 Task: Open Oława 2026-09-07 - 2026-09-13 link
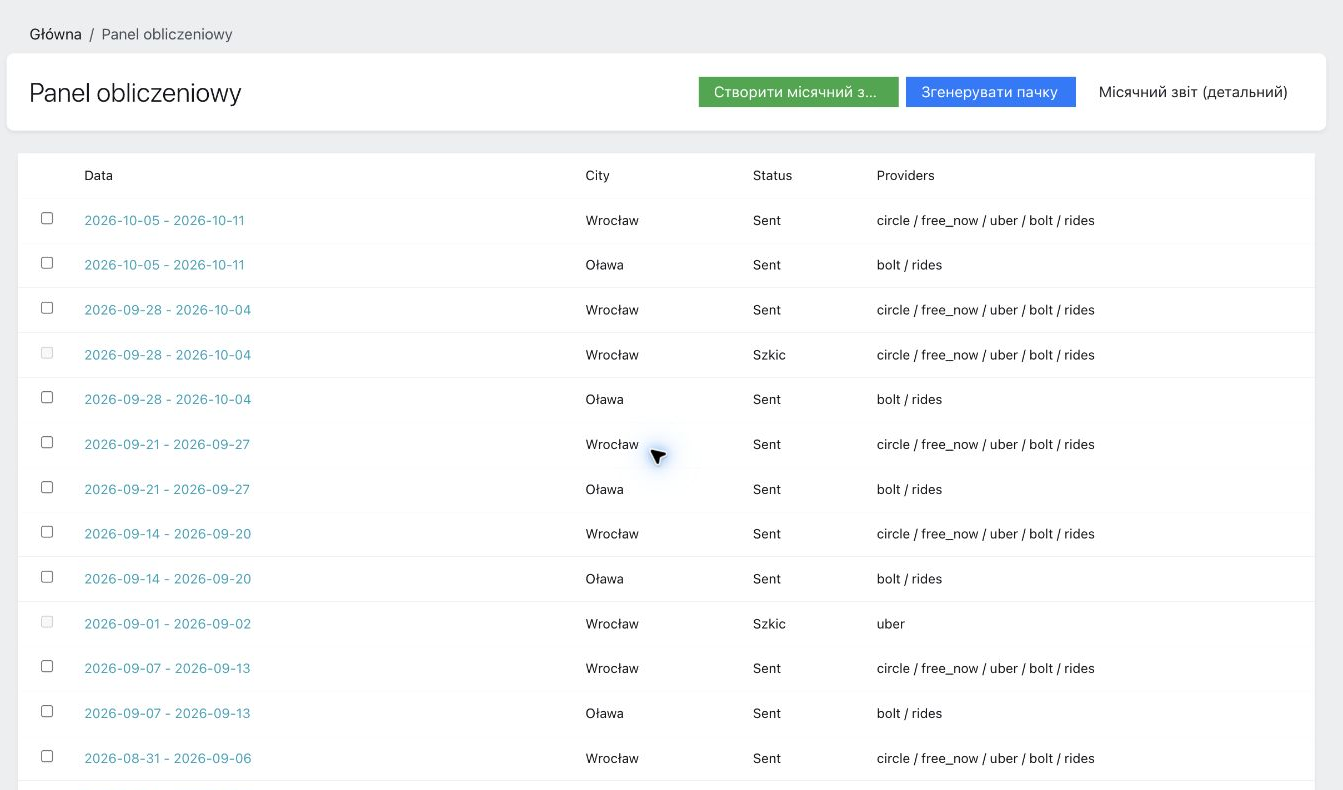(x=167, y=713)
